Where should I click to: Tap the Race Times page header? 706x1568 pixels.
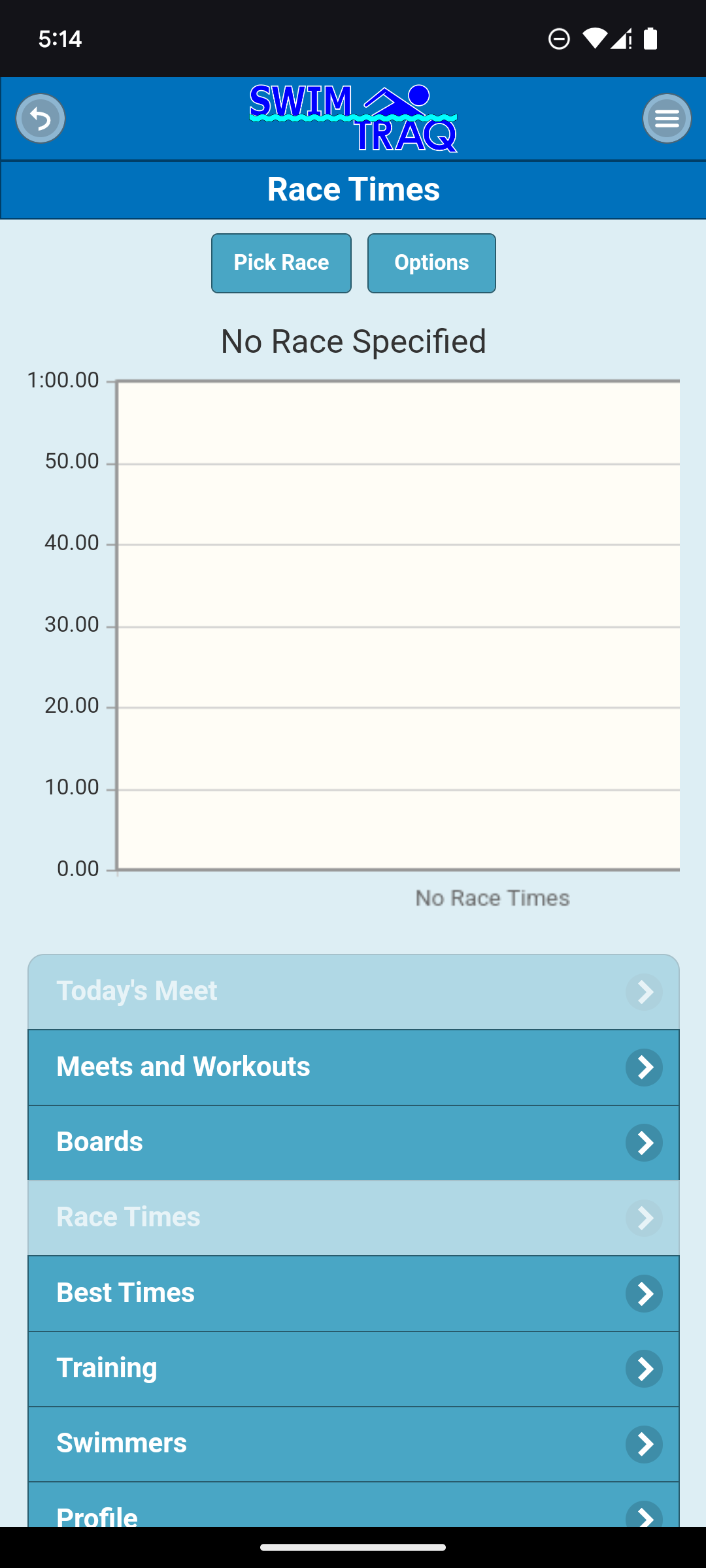point(353,189)
